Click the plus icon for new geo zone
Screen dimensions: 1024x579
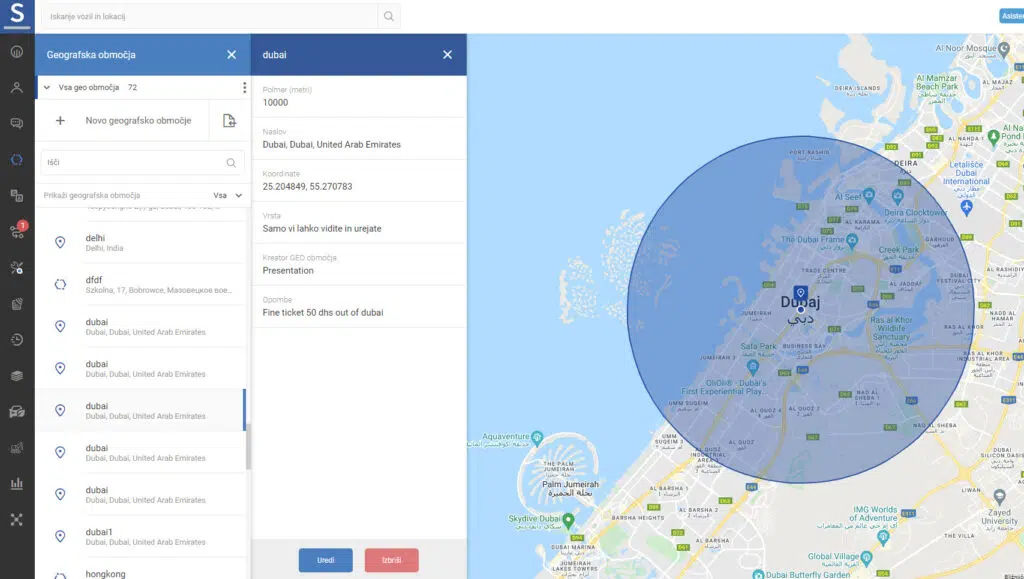tap(60, 120)
